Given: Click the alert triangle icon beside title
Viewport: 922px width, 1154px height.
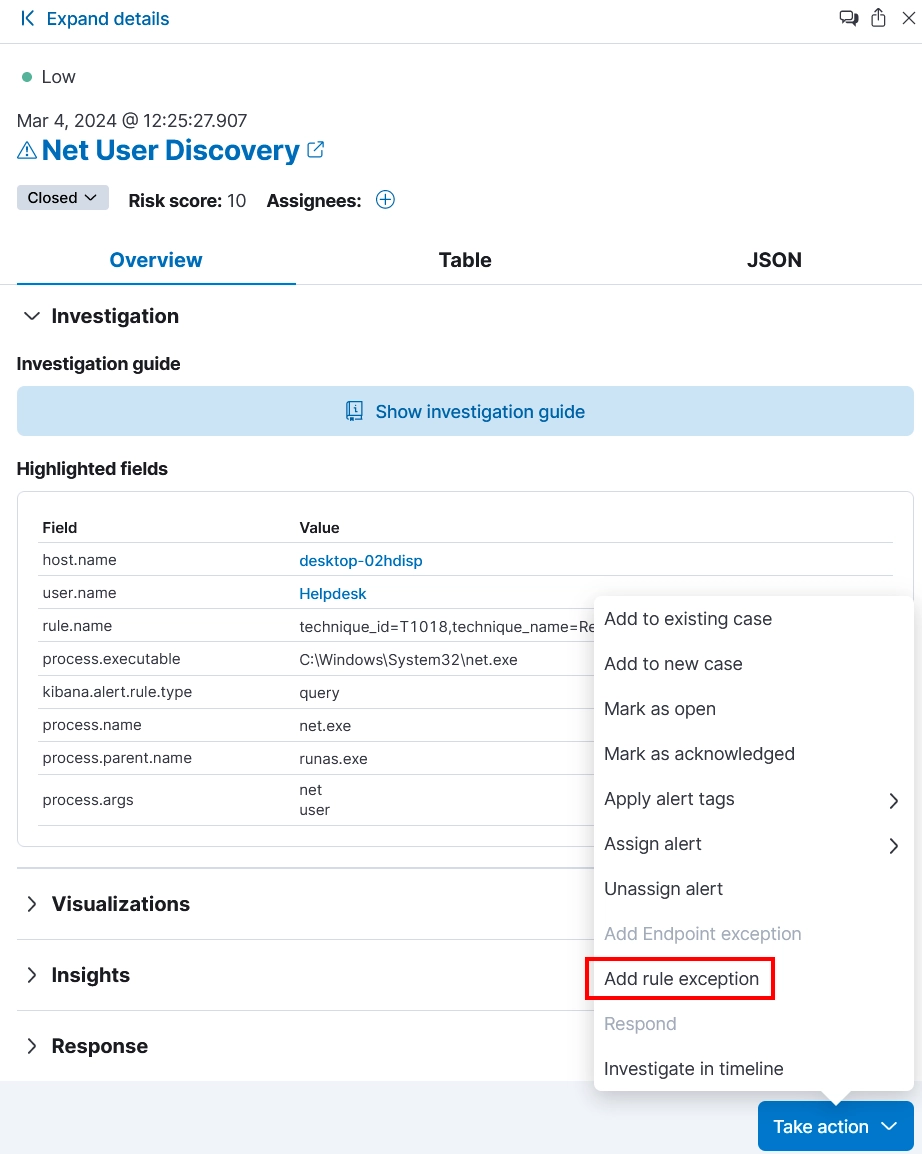Looking at the screenshot, I should [x=27, y=151].
